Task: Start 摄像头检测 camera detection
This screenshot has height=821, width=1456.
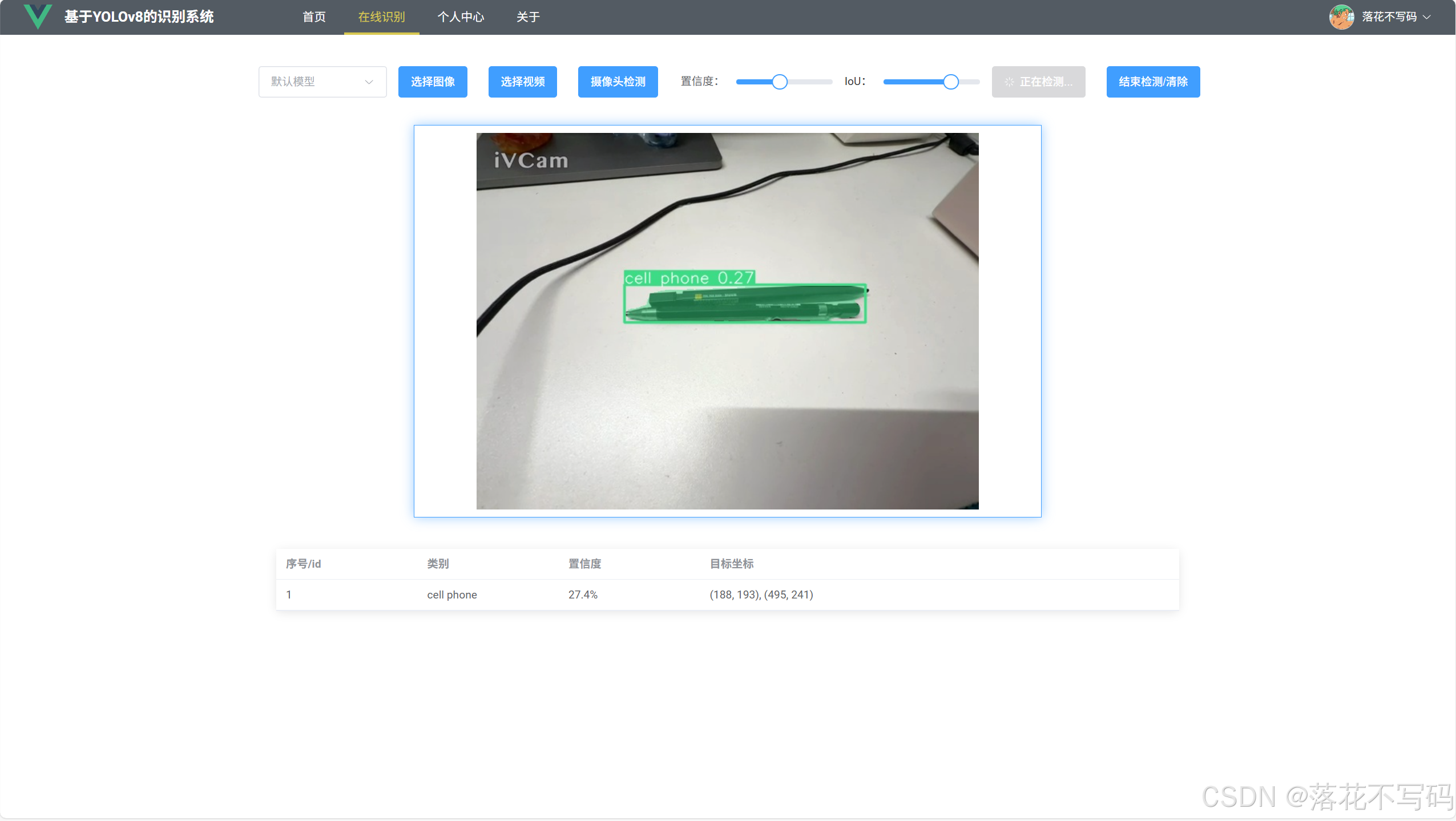Action: pos(618,82)
